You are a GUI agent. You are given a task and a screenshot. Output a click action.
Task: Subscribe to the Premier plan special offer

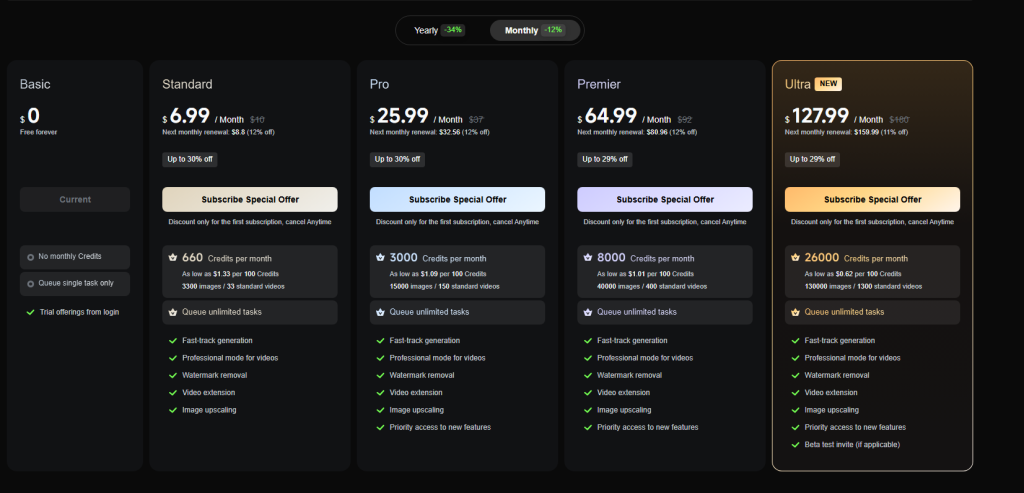(x=664, y=199)
